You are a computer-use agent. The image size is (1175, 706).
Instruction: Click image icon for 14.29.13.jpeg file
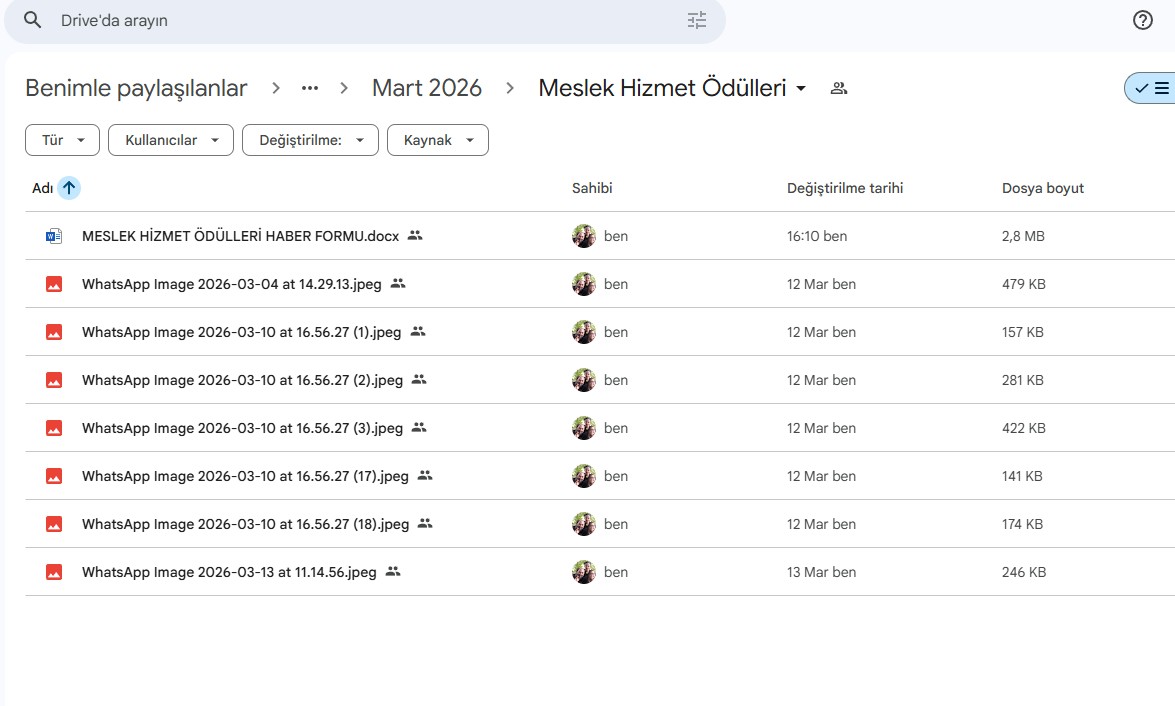click(54, 284)
